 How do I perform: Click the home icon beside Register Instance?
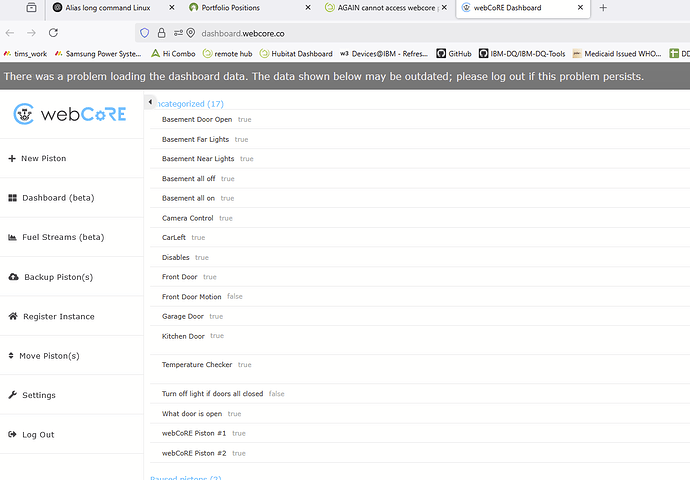click(13, 316)
